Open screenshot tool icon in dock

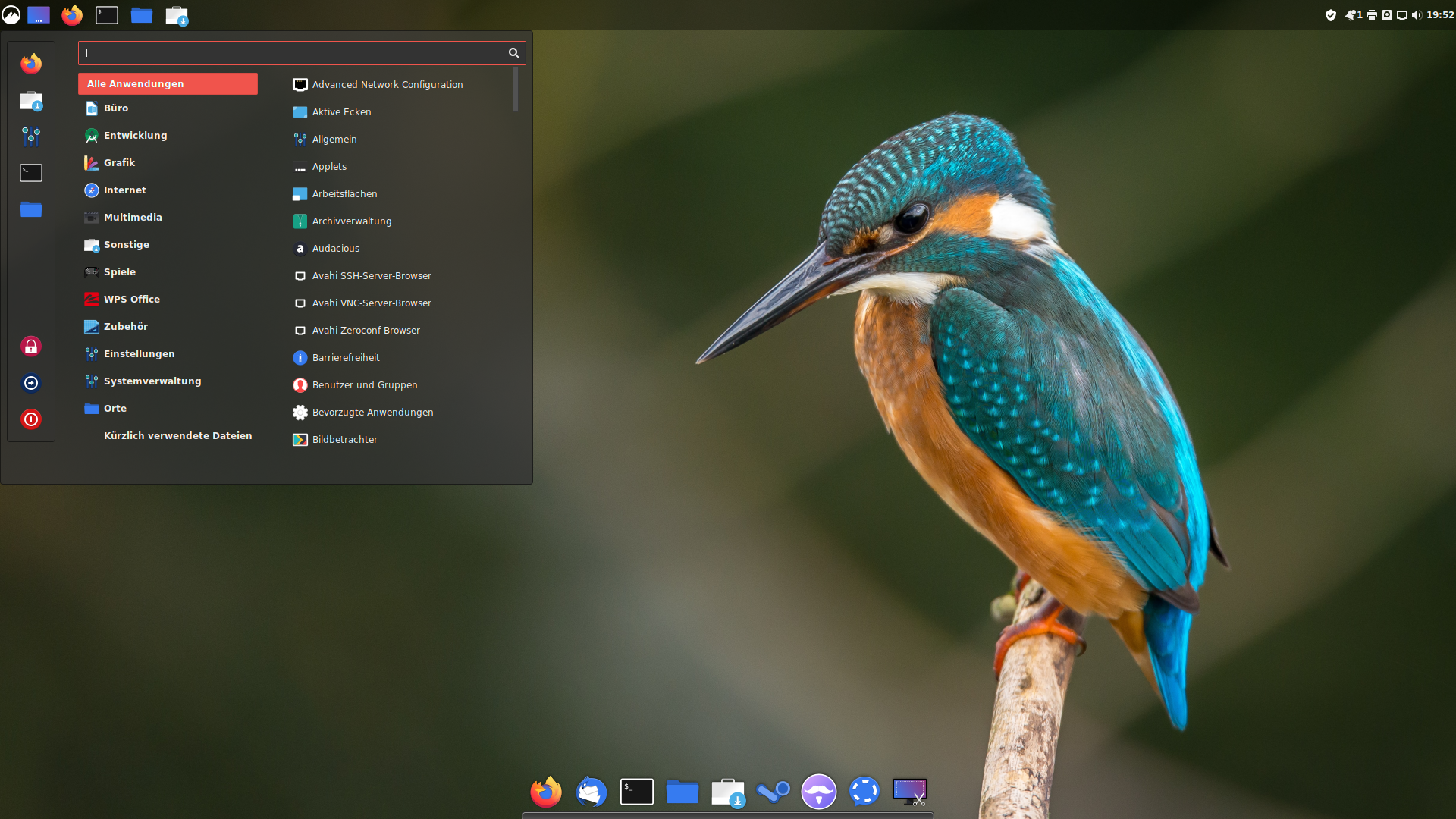(x=909, y=792)
